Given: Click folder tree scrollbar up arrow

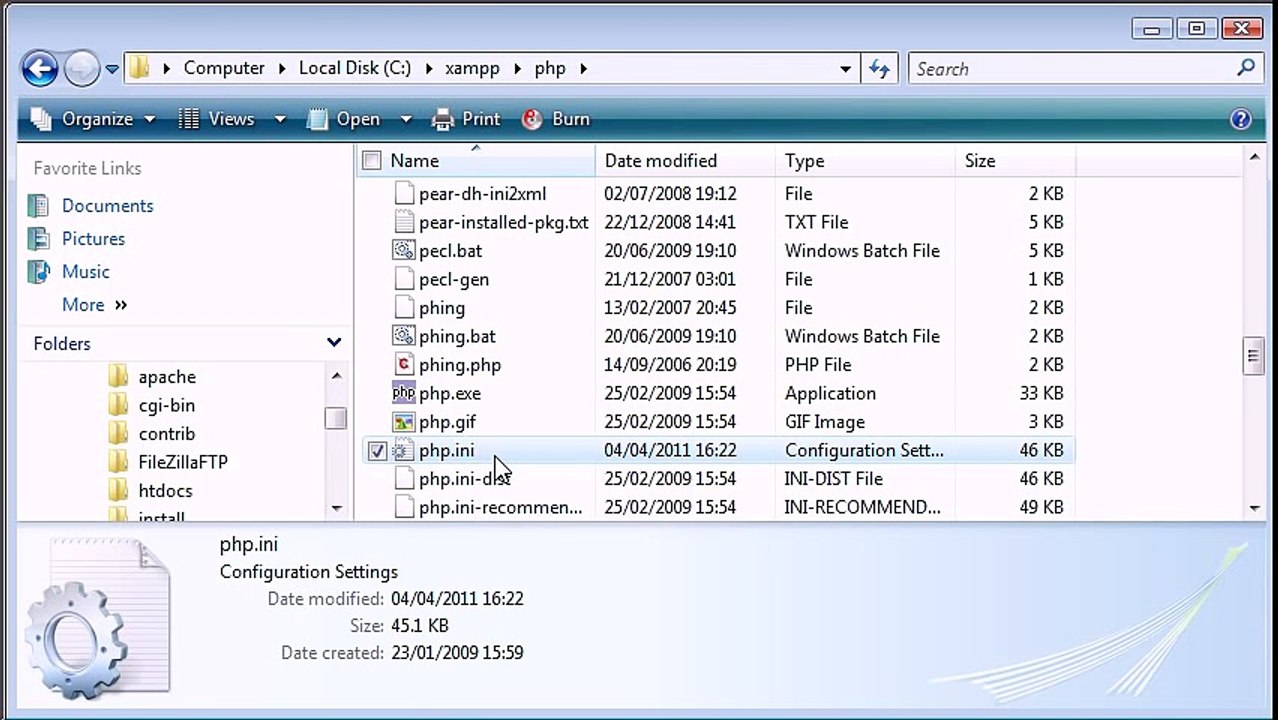Looking at the screenshot, I should [x=336, y=376].
